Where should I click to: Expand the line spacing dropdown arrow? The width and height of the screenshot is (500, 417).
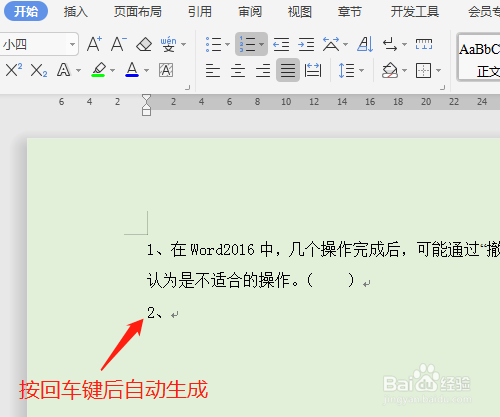[x=361, y=70]
